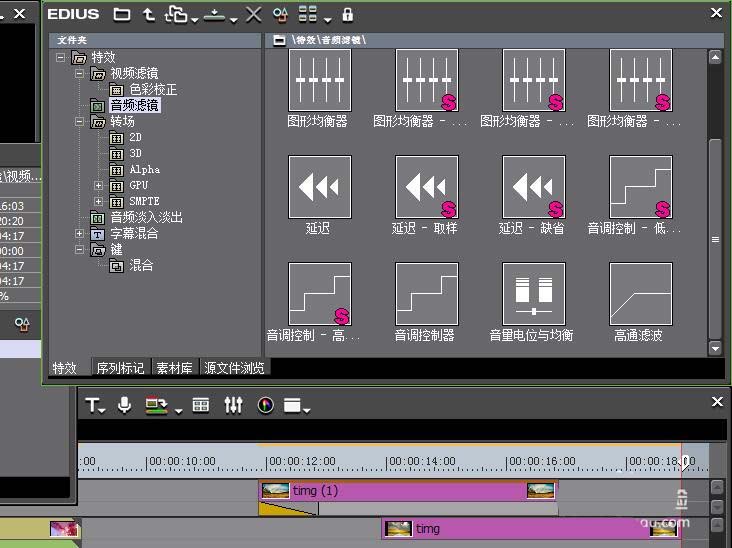Toggle the lock icon in effects toolbar

click(x=347, y=14)
